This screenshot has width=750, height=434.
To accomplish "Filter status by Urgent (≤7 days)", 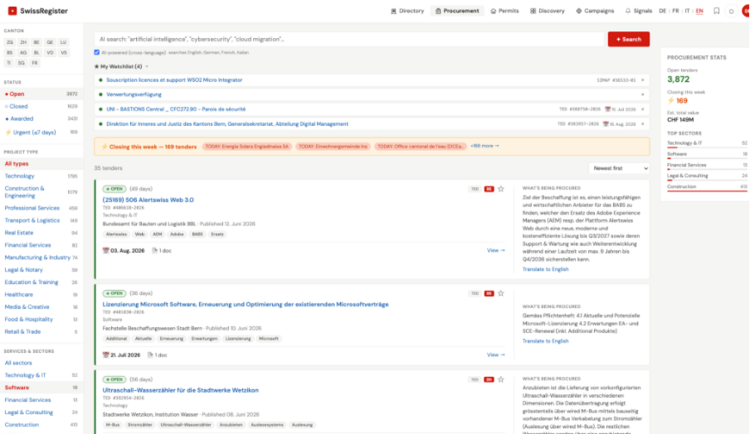I will (41, 132).
